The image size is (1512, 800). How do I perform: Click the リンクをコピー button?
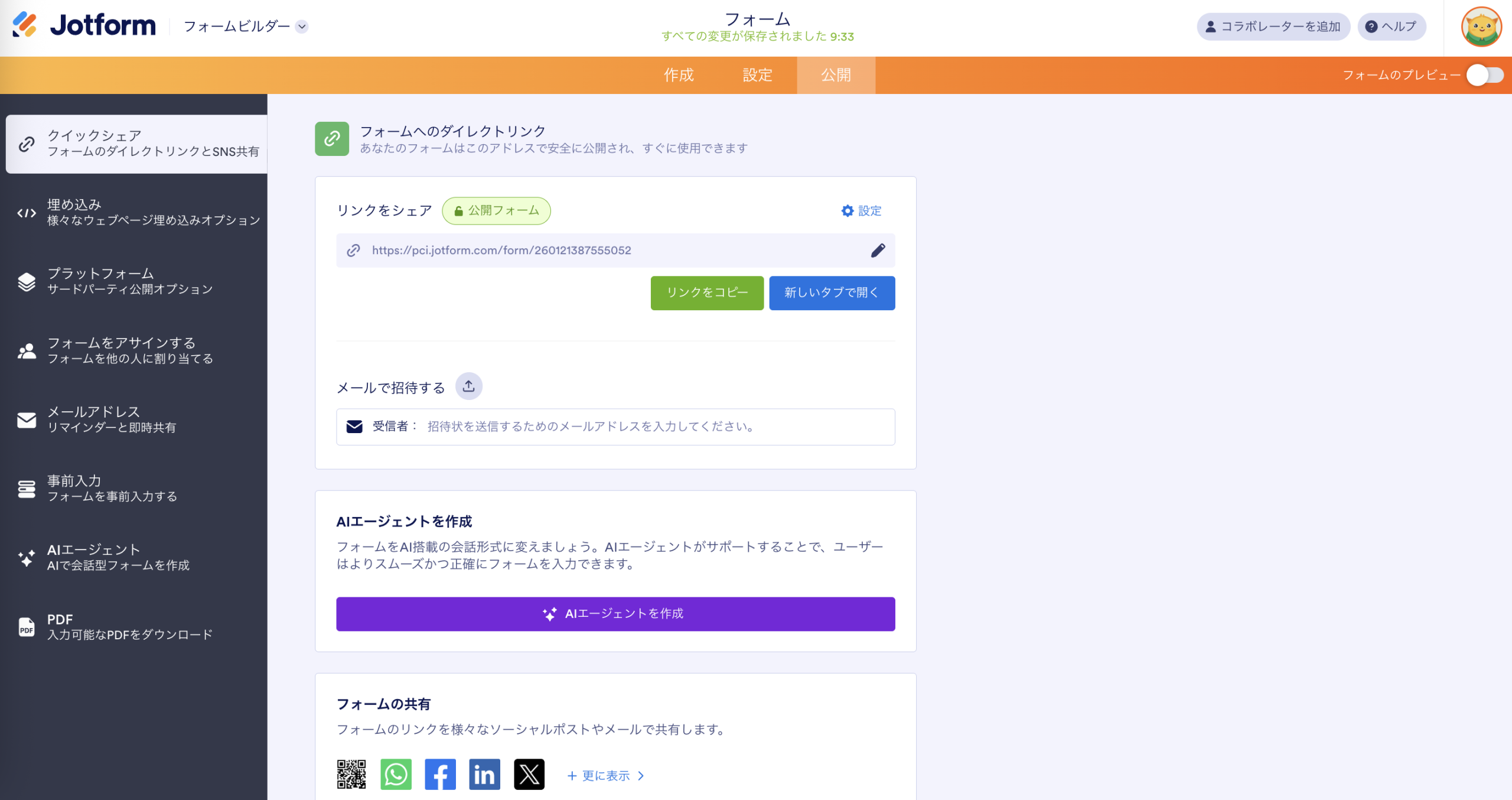(x=706, y=292)
